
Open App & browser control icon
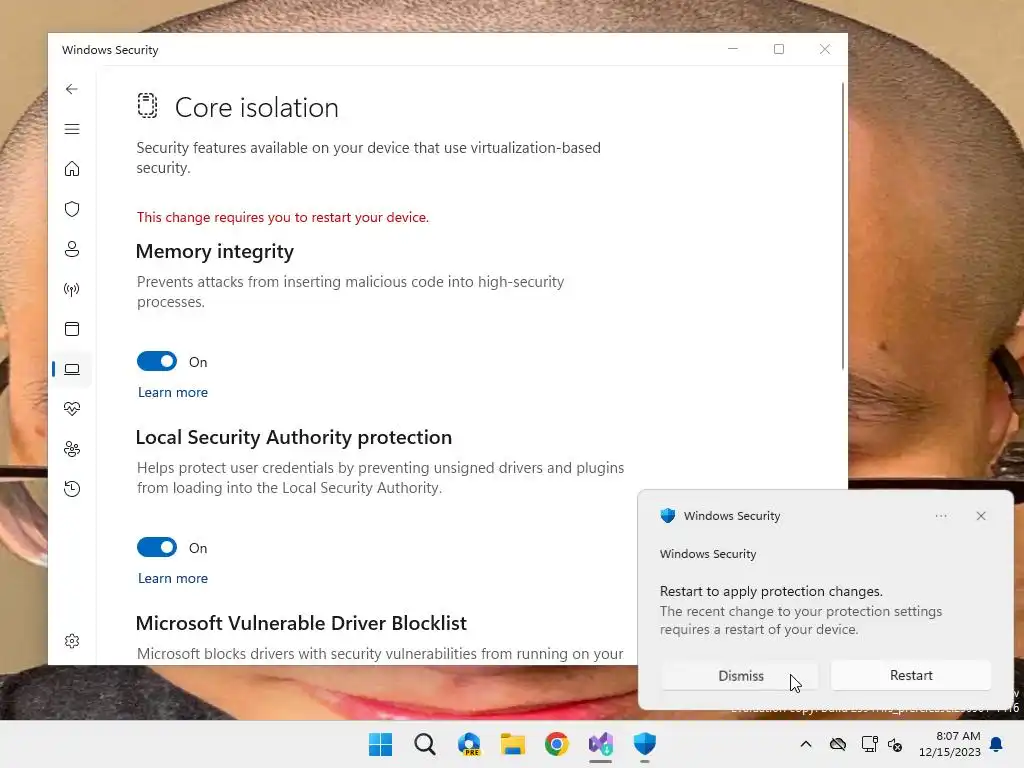72,328
